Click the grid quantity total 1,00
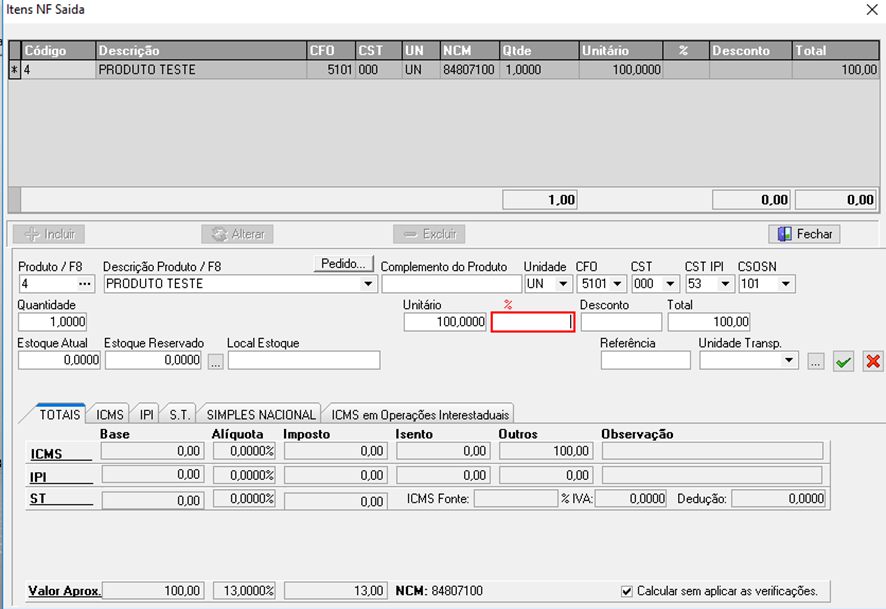Image resolution: width=886 pixels, height=609 pixels. pyautogui.click(x=540, y=200)
